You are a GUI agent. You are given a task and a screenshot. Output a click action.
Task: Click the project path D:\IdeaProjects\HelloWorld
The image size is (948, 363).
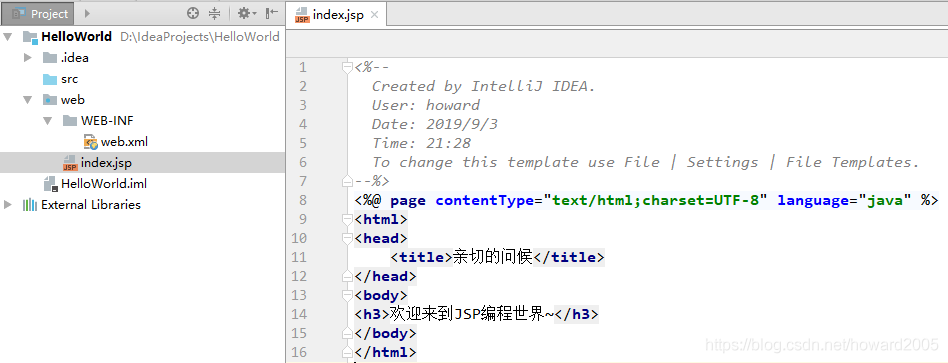tap(200, 37)
